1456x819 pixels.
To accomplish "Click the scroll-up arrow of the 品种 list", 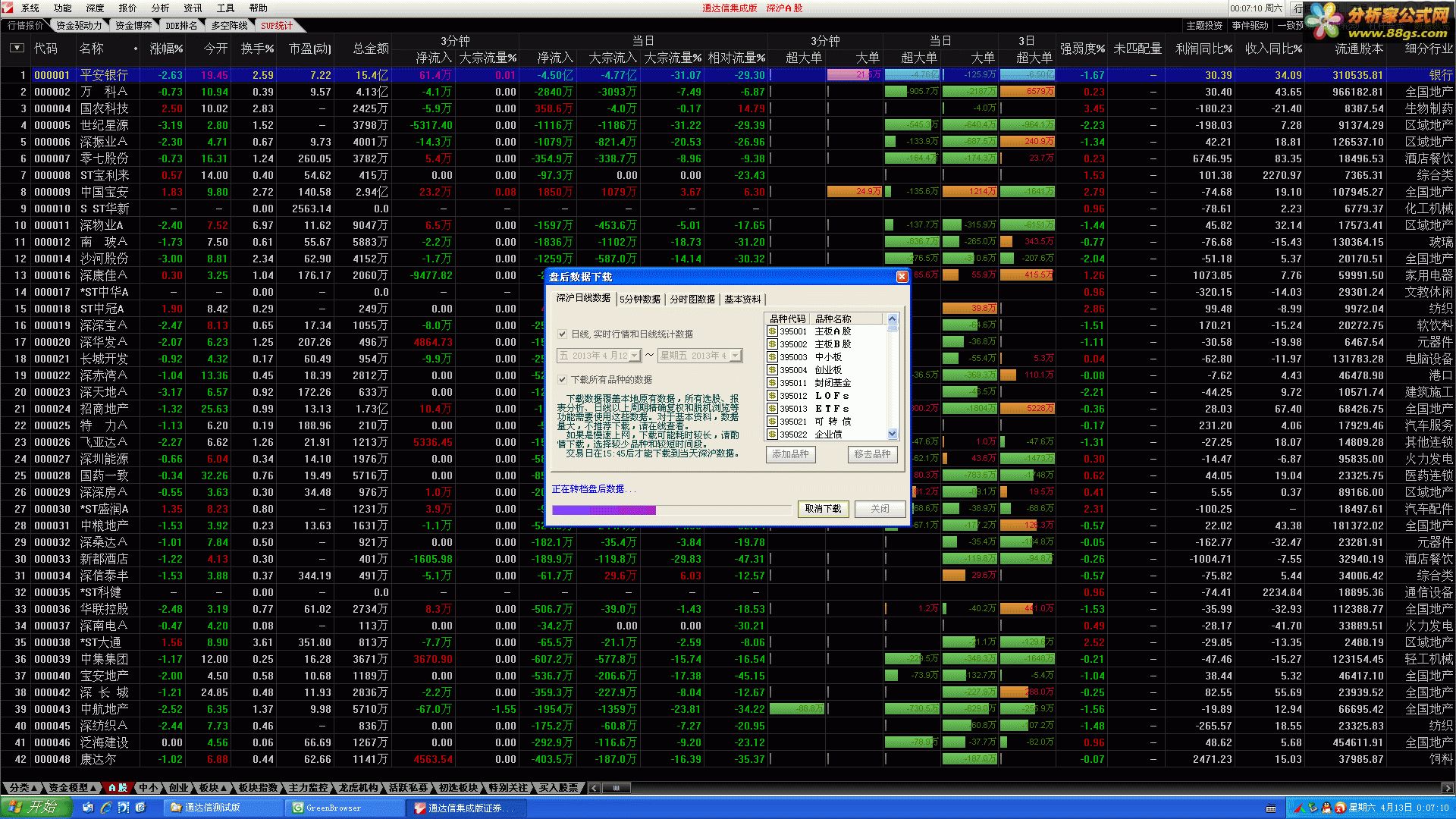I will (892, 319).
